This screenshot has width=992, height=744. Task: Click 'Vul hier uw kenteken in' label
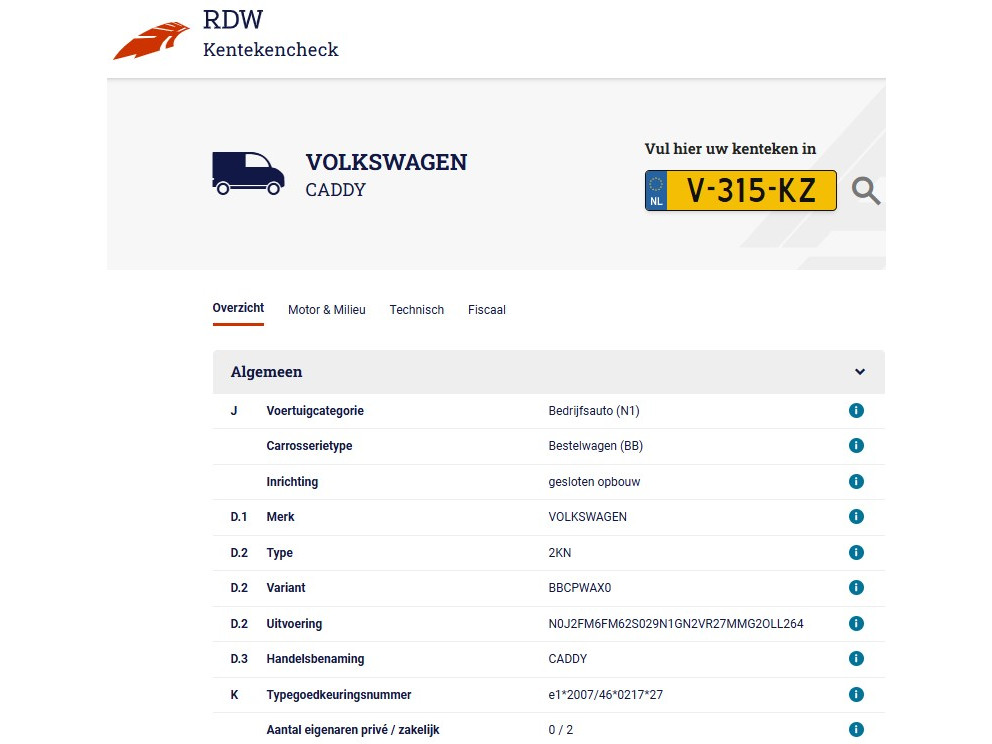pyautogui.click(x=730, y=149)
